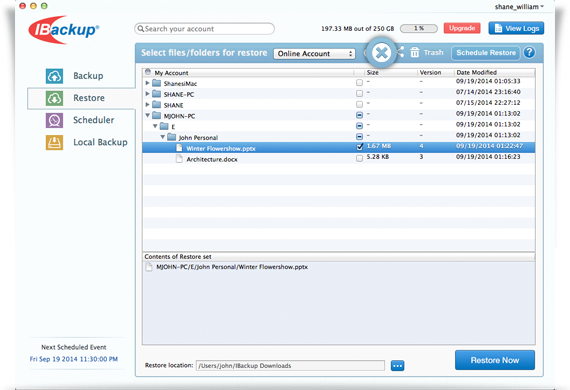Open the Trash label link
This screenshot has height=390, width=570.
pos(433,53)
